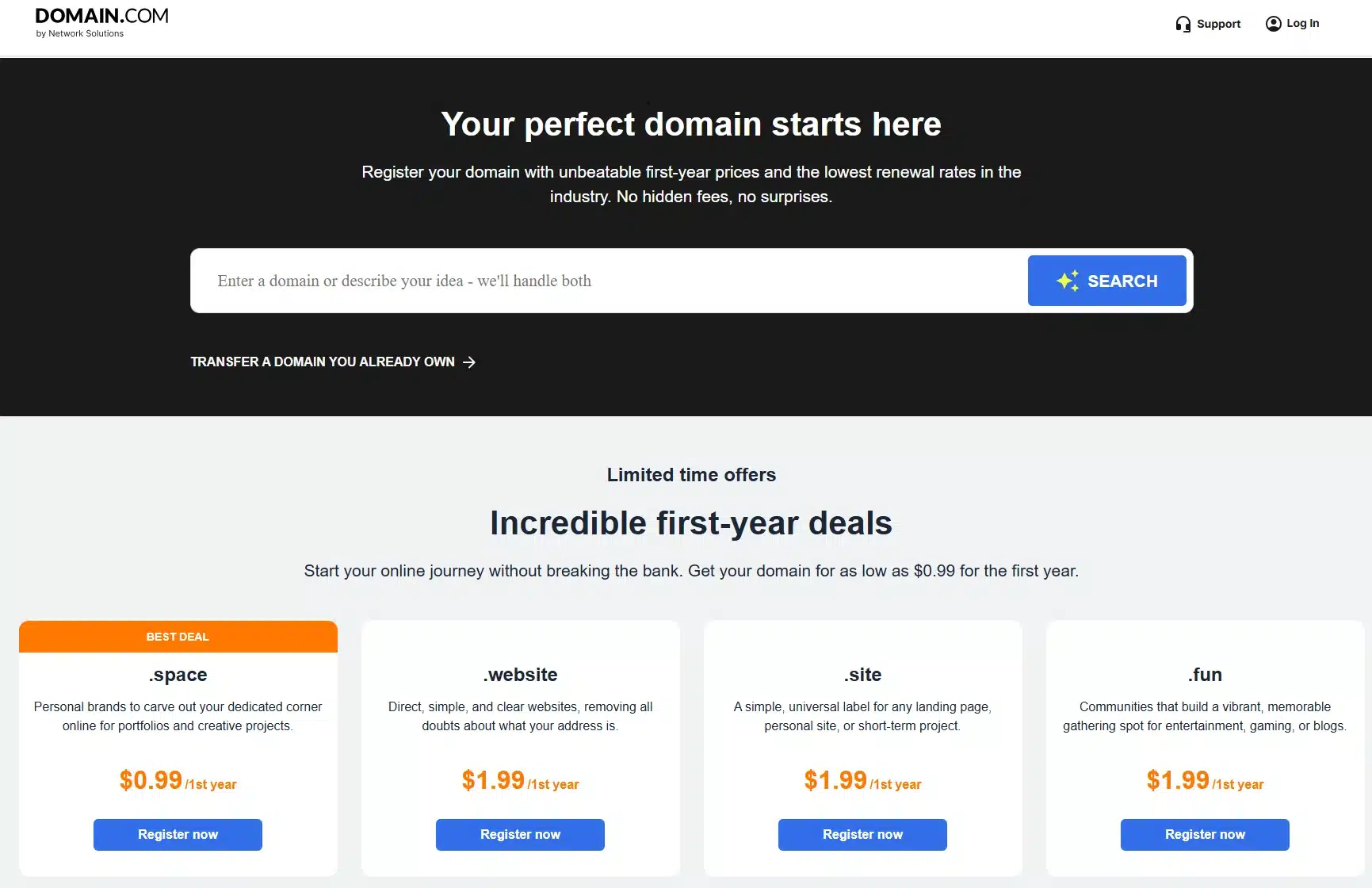Click the .fun card heading
The width and height of the screenshot is (1372, 888).
click(1205, 675)
